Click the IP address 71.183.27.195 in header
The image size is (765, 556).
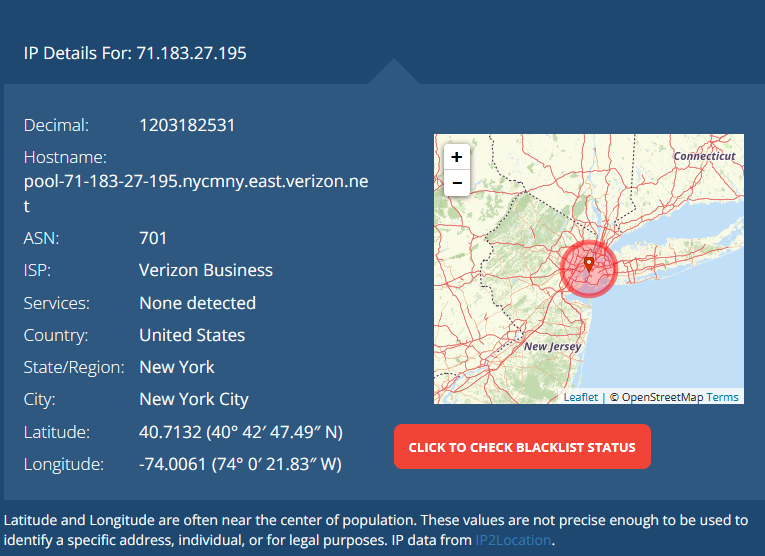tap(190, 53)
